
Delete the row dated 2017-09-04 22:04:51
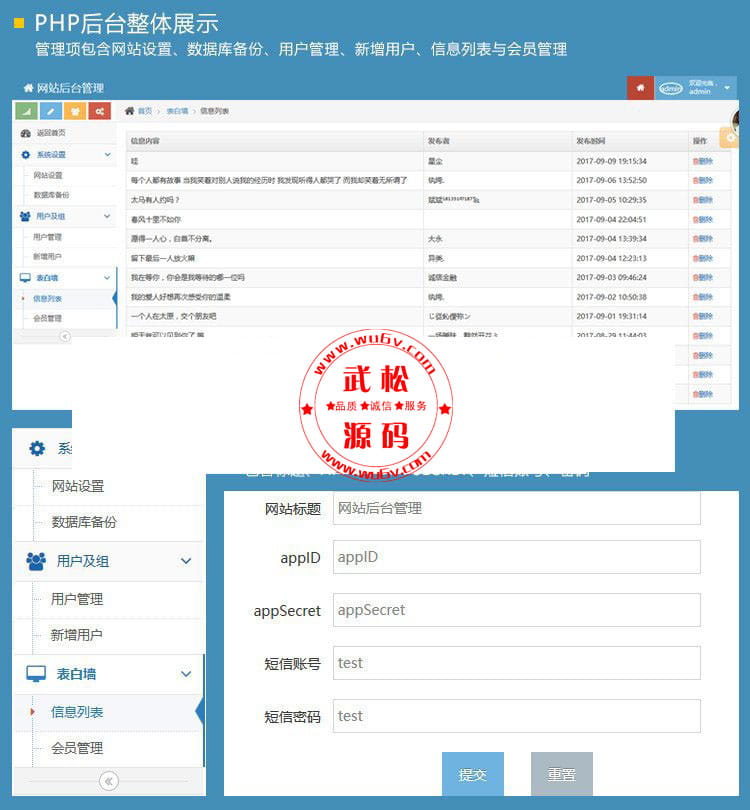pos(702,220)
